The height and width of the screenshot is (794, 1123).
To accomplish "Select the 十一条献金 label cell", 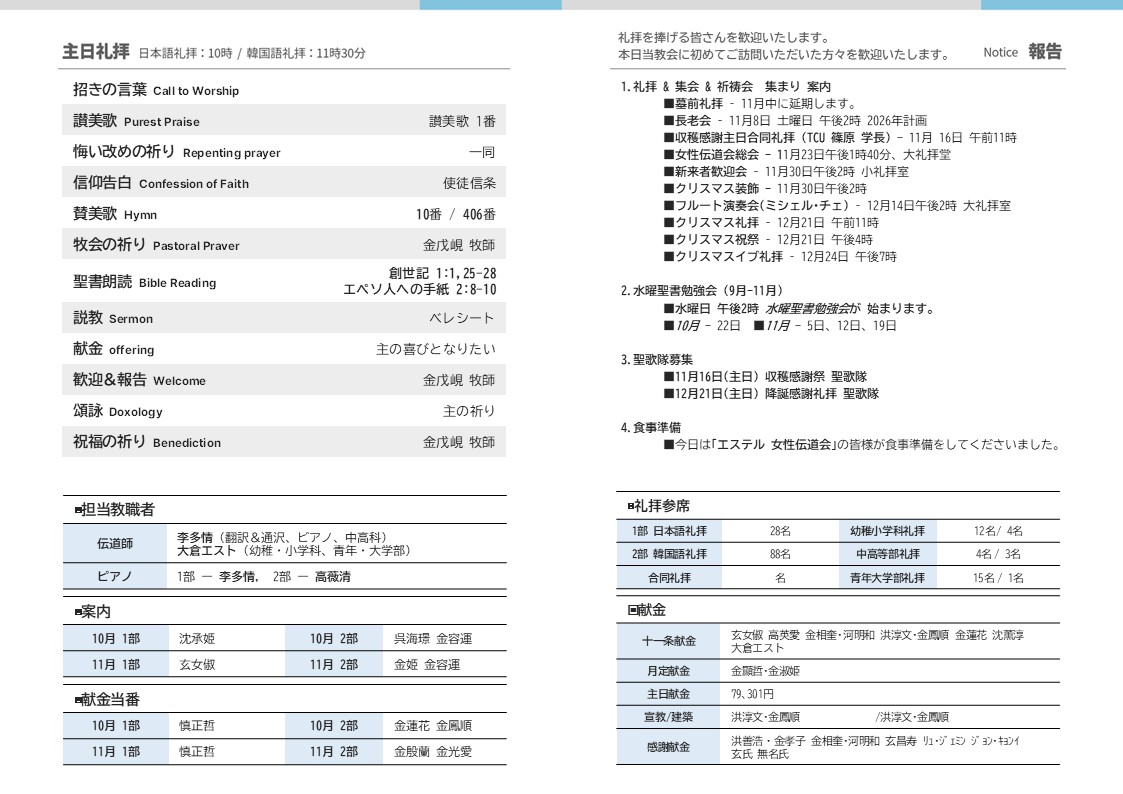I will pyautogui.click(x=668, y=641).
